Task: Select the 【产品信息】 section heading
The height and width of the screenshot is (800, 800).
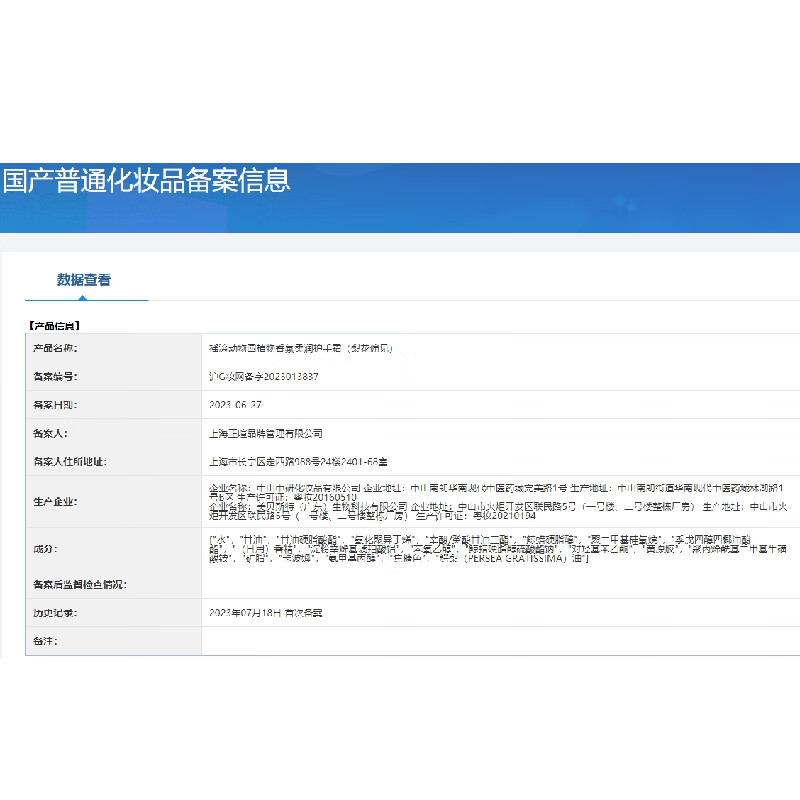Action: tap(54, 326)
